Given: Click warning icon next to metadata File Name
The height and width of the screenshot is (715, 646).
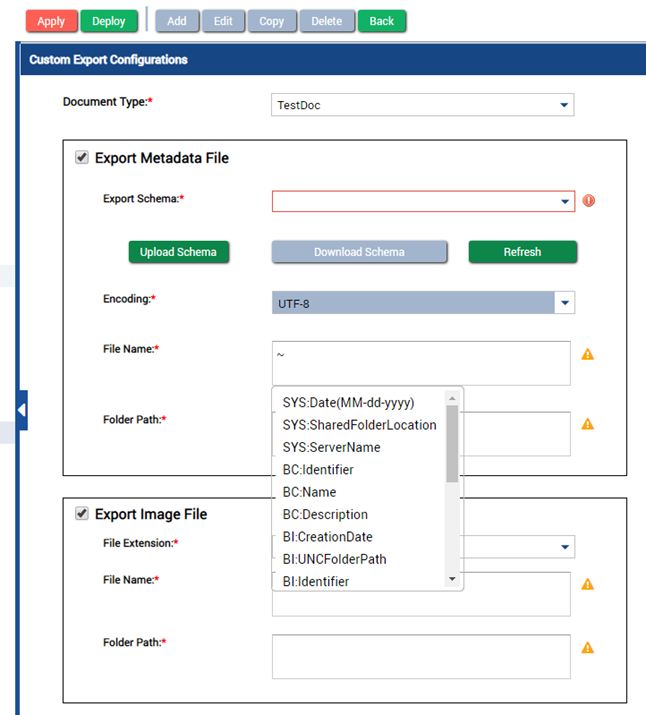Looking at the screenshot, I should click(x=588, y=354).
